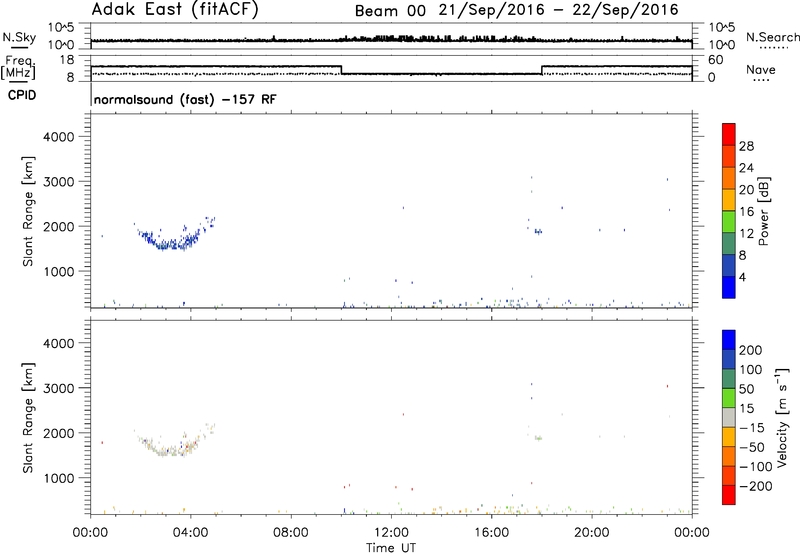Click the frequency step-down near 10:00 UT

pyautogui.click(x=341, y=70)
